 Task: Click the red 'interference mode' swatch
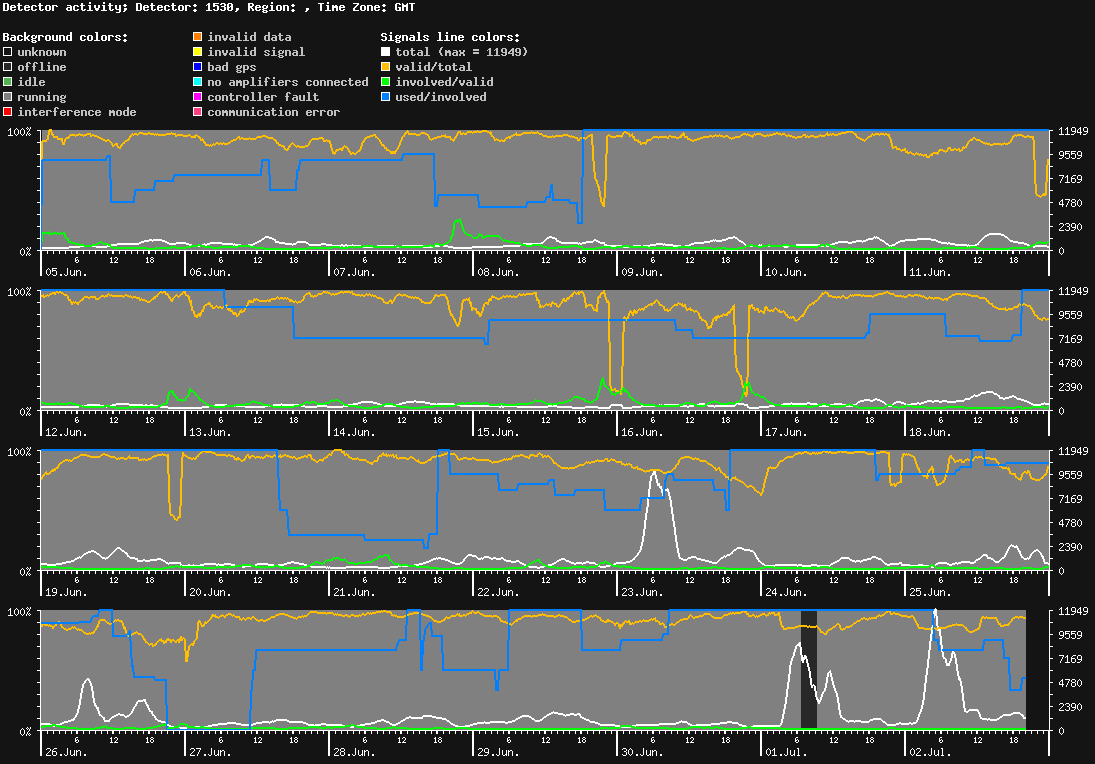coord(8,112)
